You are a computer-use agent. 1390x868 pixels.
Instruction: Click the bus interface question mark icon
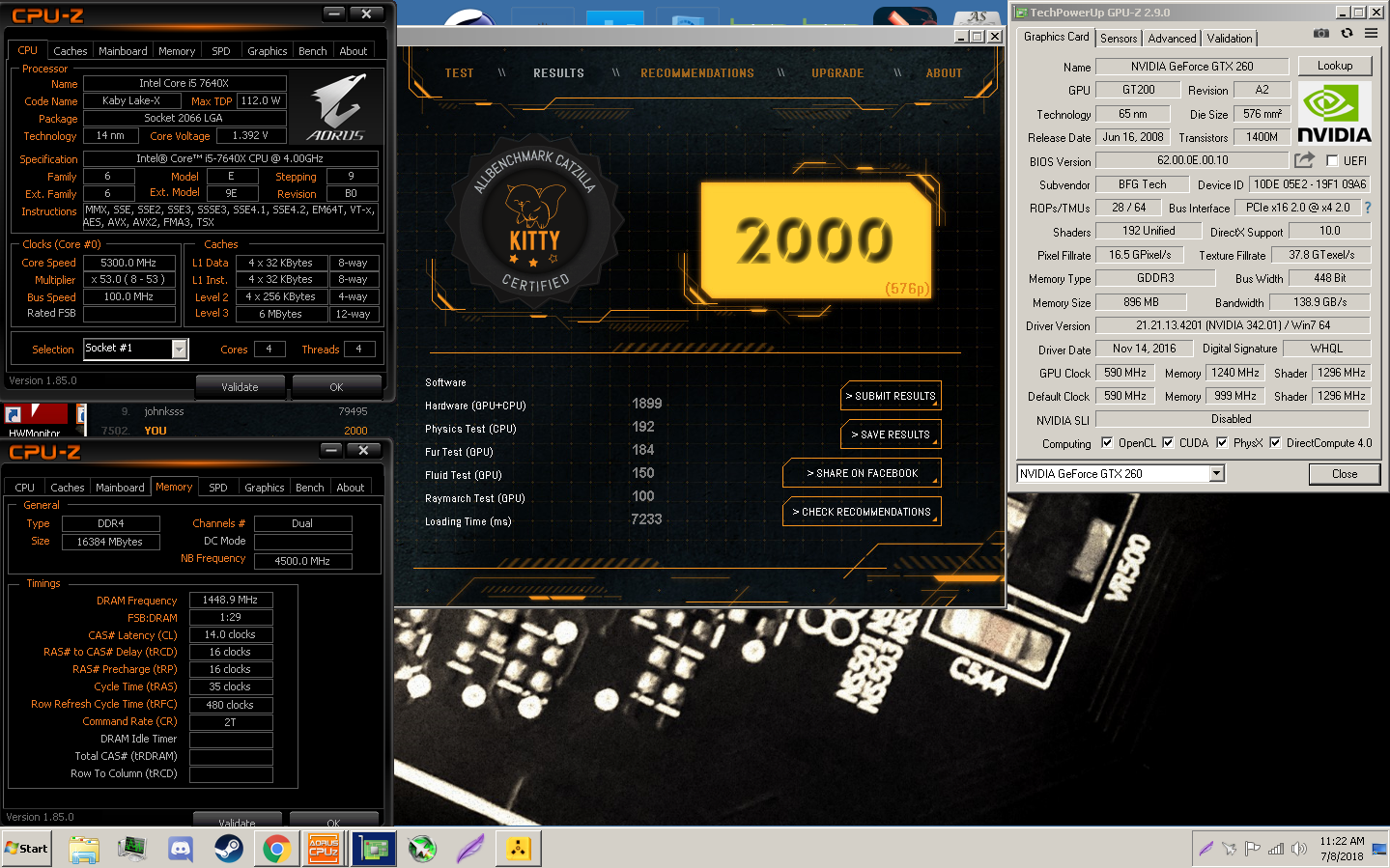click(x=1368, y=208)
